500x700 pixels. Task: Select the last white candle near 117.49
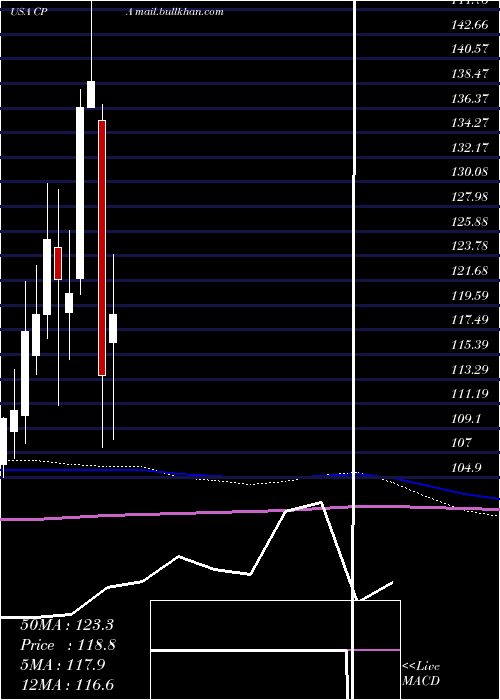(113, 328)
